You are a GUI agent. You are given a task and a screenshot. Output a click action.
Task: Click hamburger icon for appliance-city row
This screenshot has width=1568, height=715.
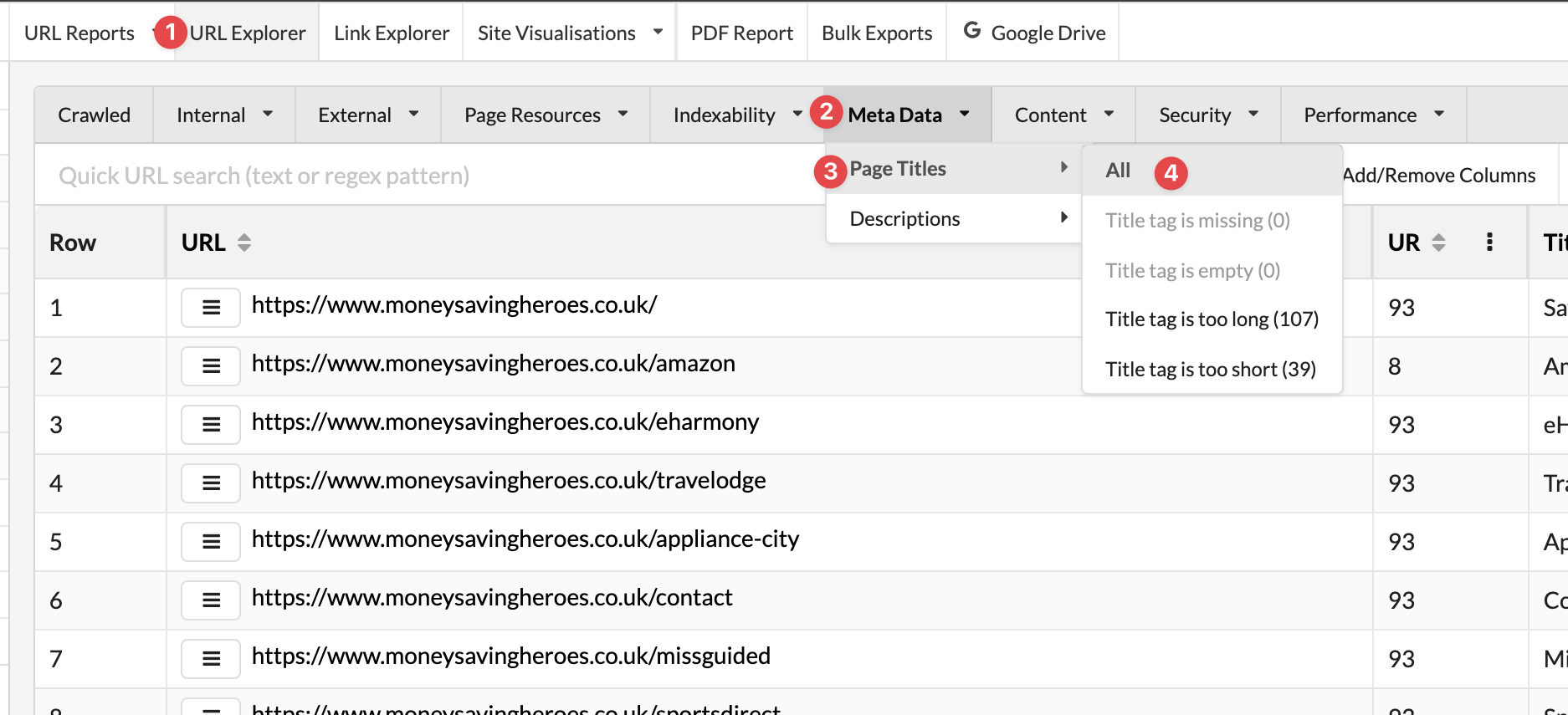click(x=211, y=542)
